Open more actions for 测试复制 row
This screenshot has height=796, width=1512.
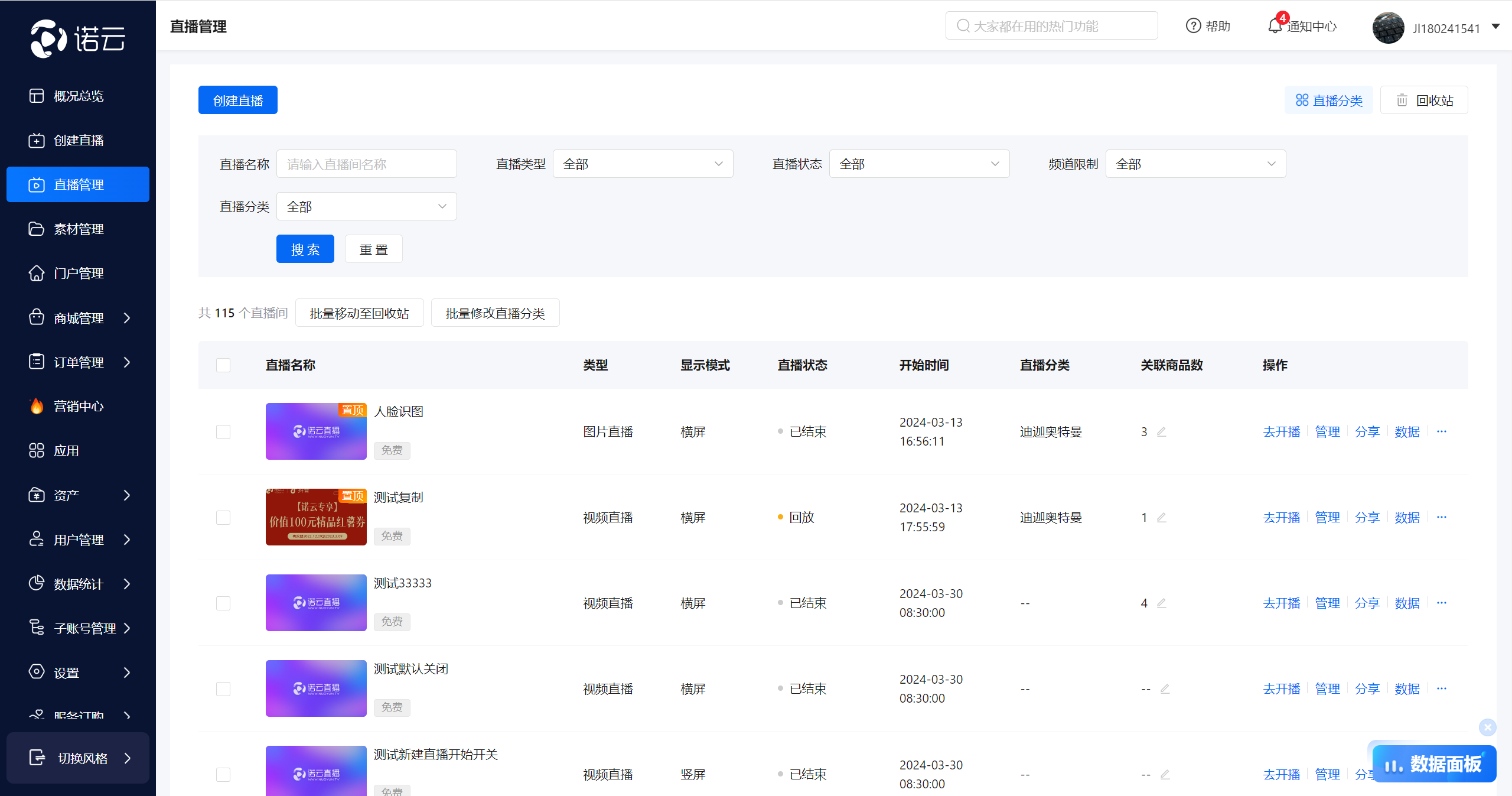[1442, 517]
